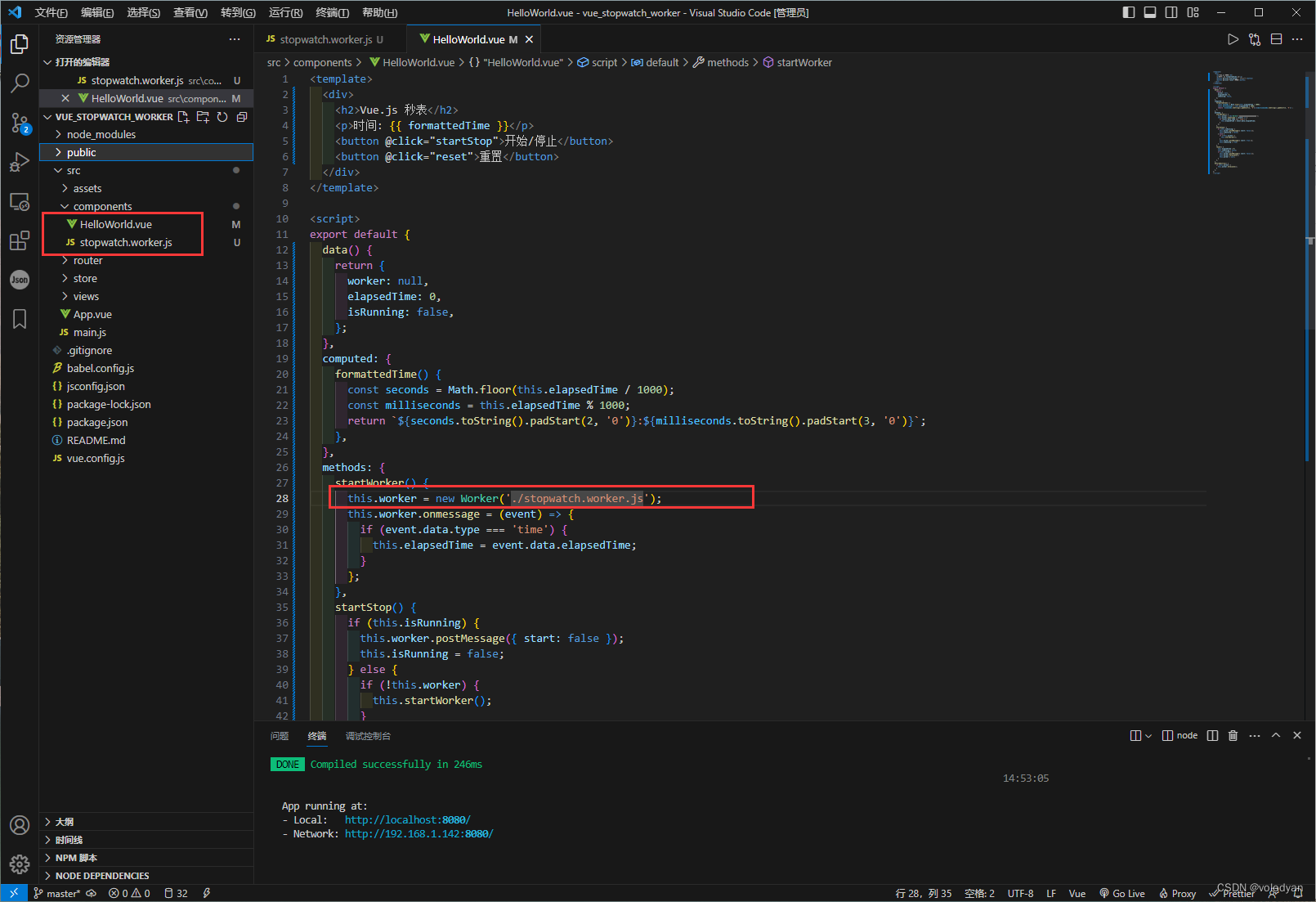
Task: Start Go Live server from status bar
Action: 1123,893
